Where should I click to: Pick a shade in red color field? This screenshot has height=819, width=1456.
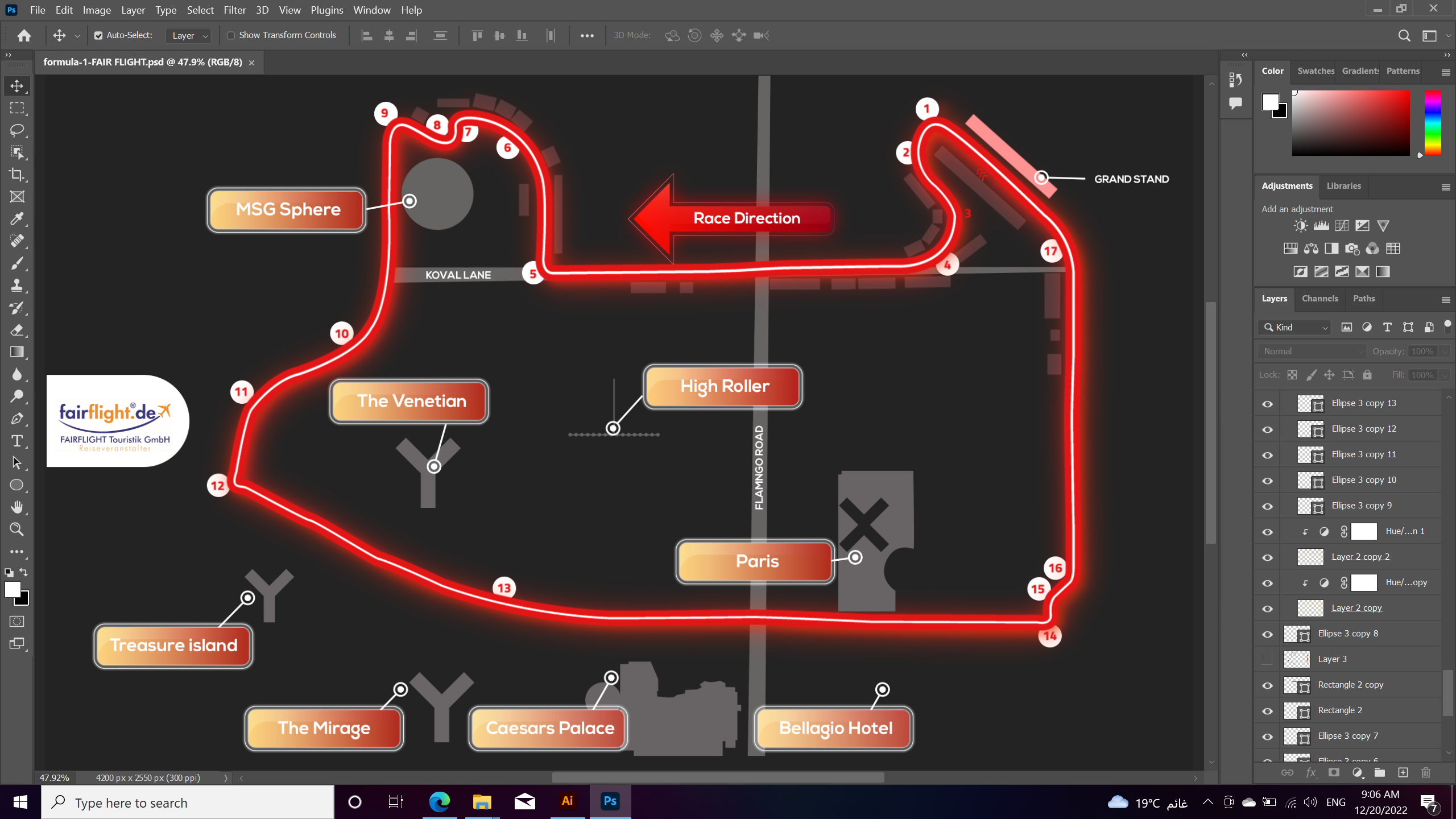[x=1351, y=122]
